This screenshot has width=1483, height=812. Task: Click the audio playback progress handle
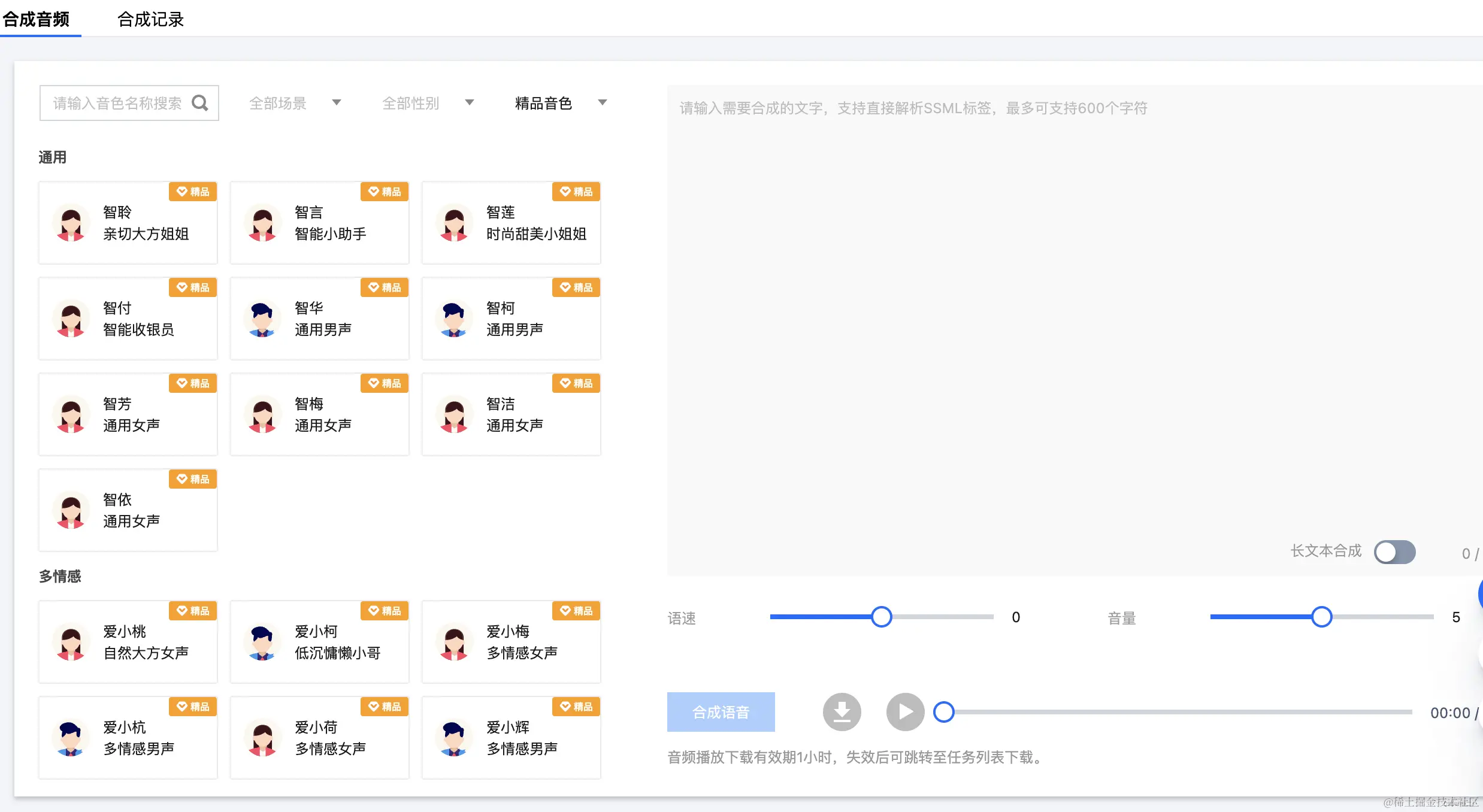(x=944, y=712)
